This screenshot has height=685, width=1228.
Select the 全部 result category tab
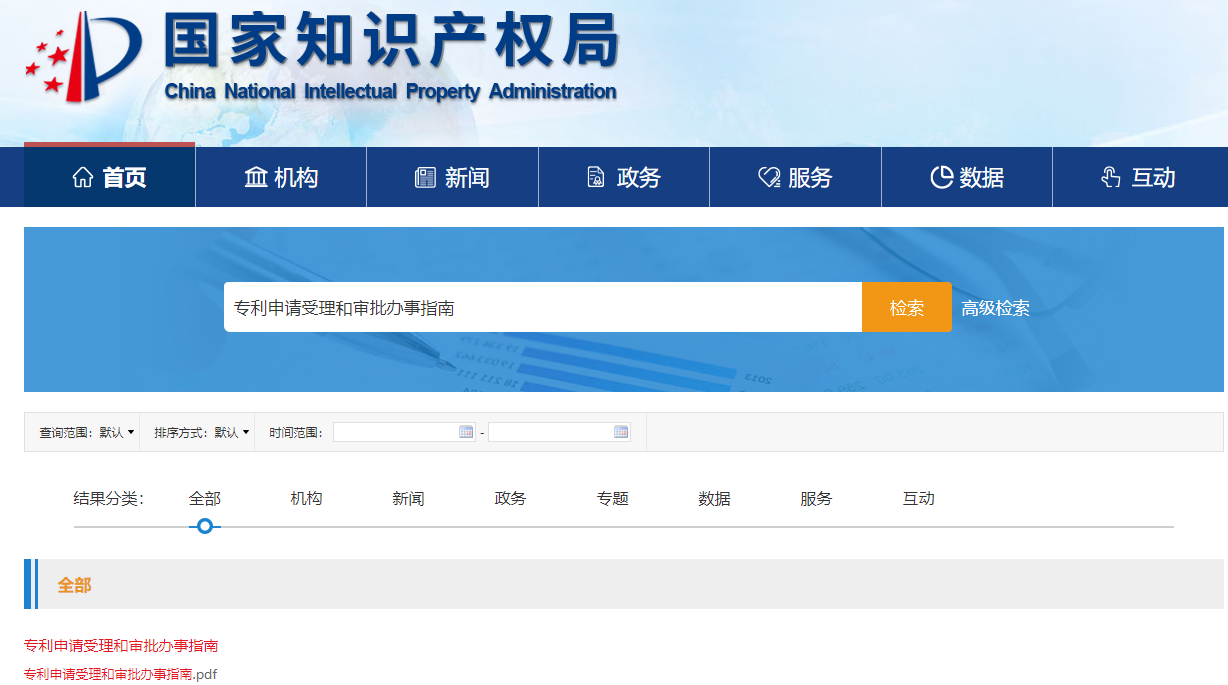[x=204, y=498]
